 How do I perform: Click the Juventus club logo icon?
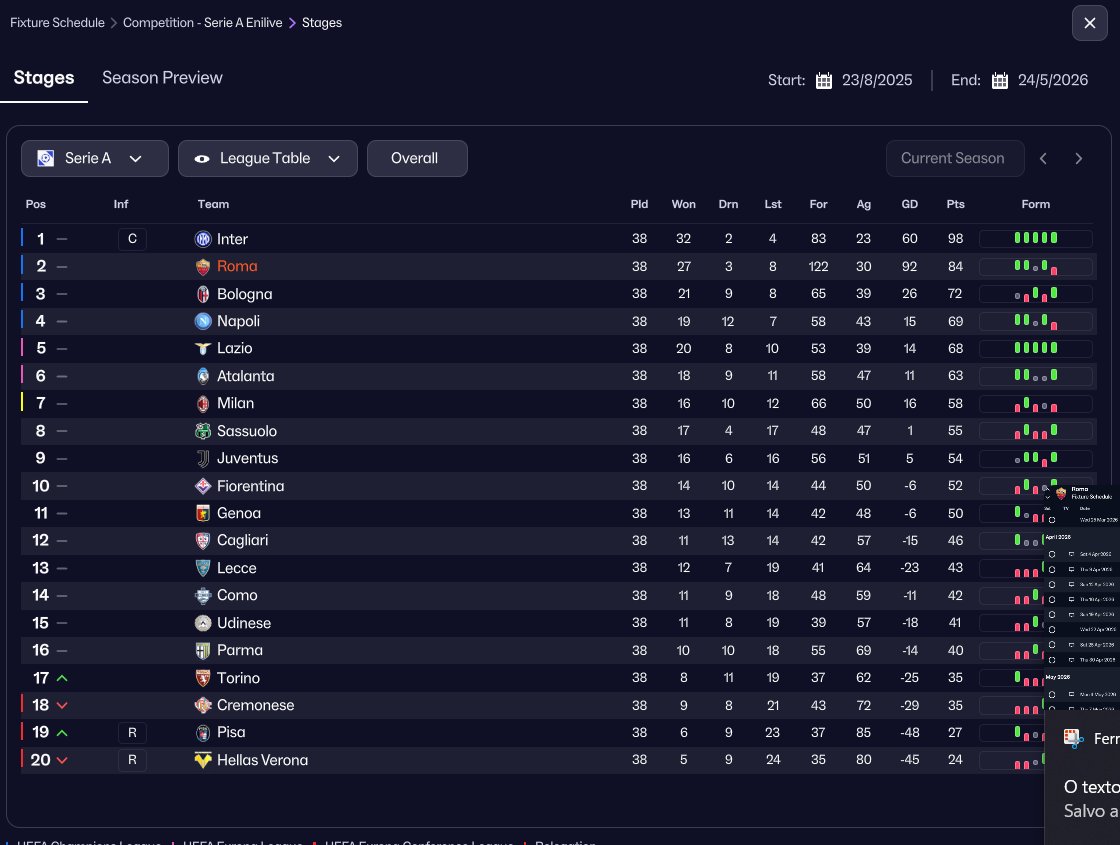[x=203, y=458]
